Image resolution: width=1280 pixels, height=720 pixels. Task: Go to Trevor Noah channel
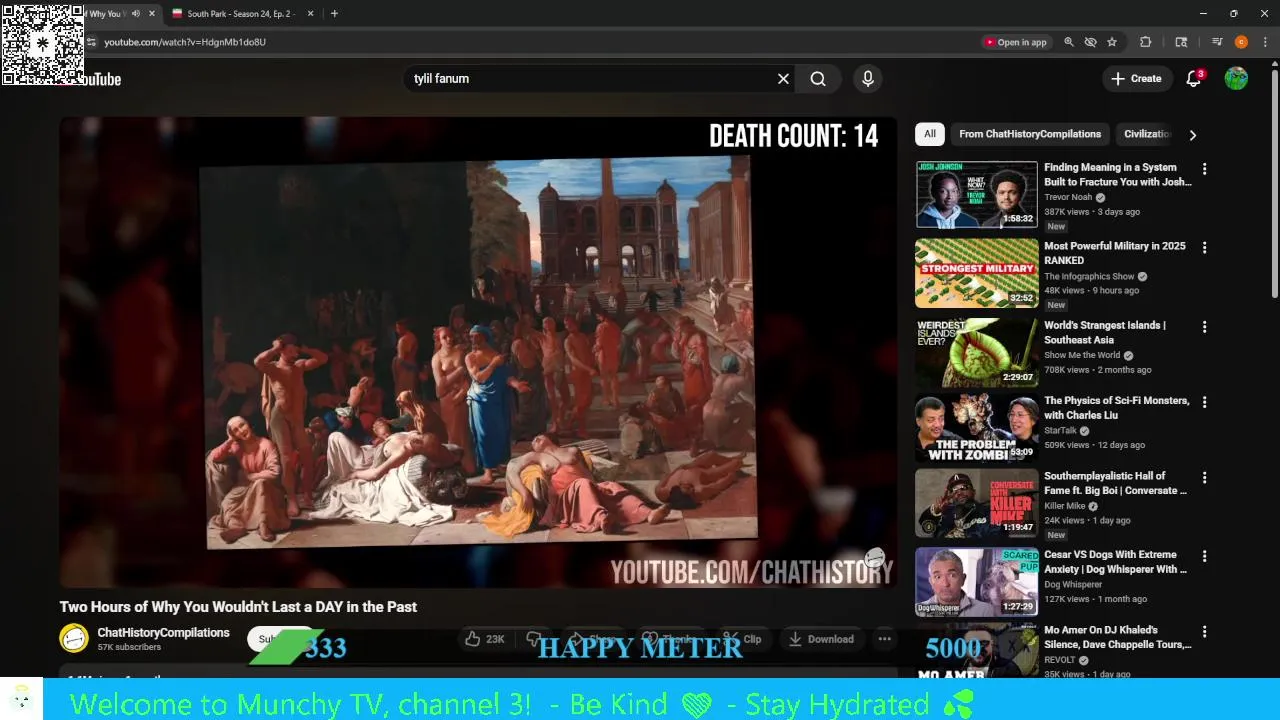point(1068,197)
